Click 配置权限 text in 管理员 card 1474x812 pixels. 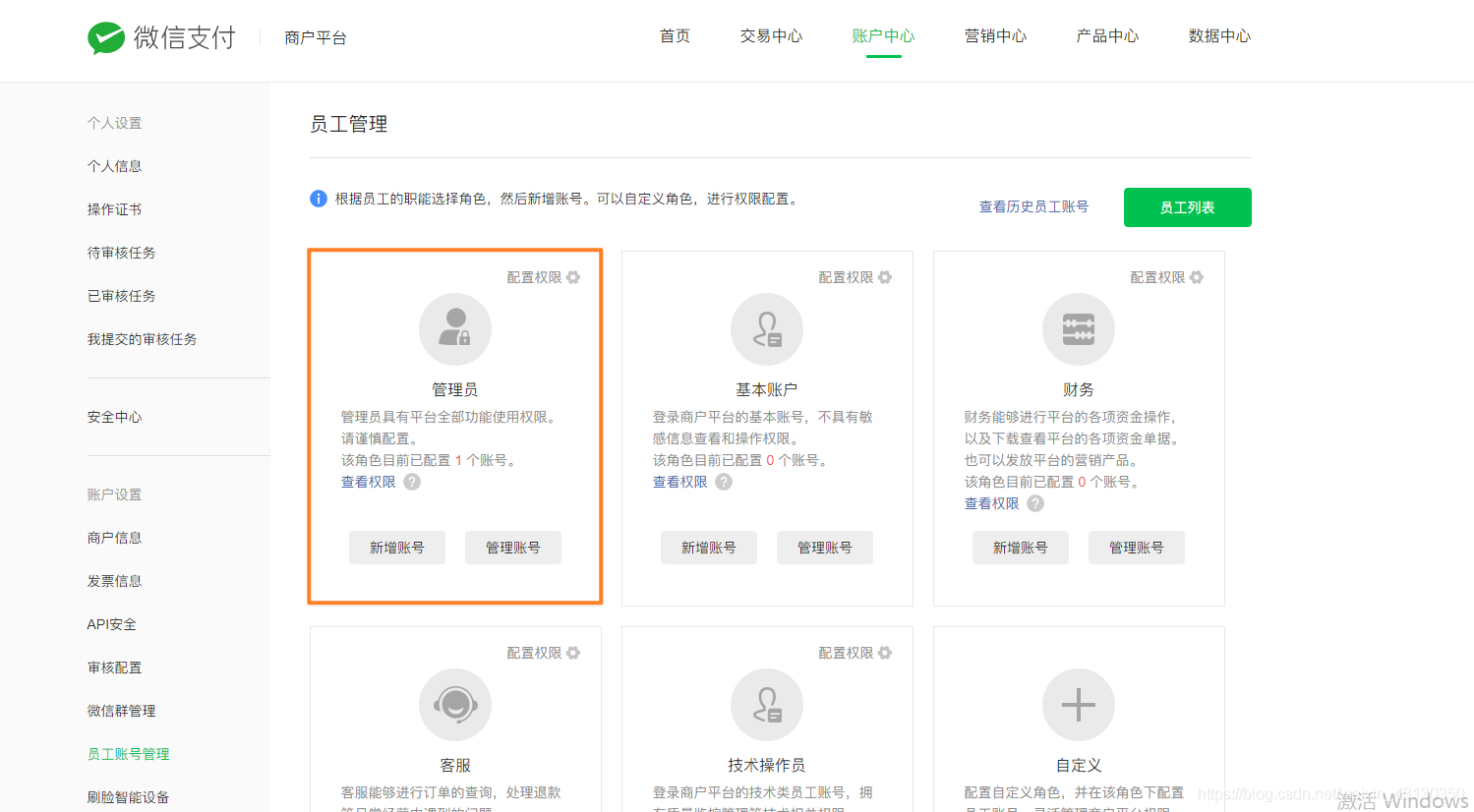(534, 277)
